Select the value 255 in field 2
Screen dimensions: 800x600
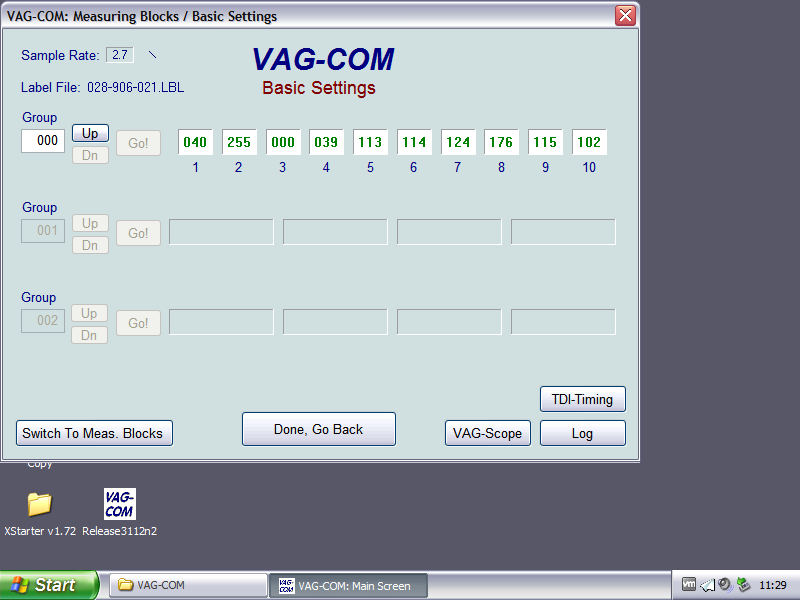click(239, 142)
